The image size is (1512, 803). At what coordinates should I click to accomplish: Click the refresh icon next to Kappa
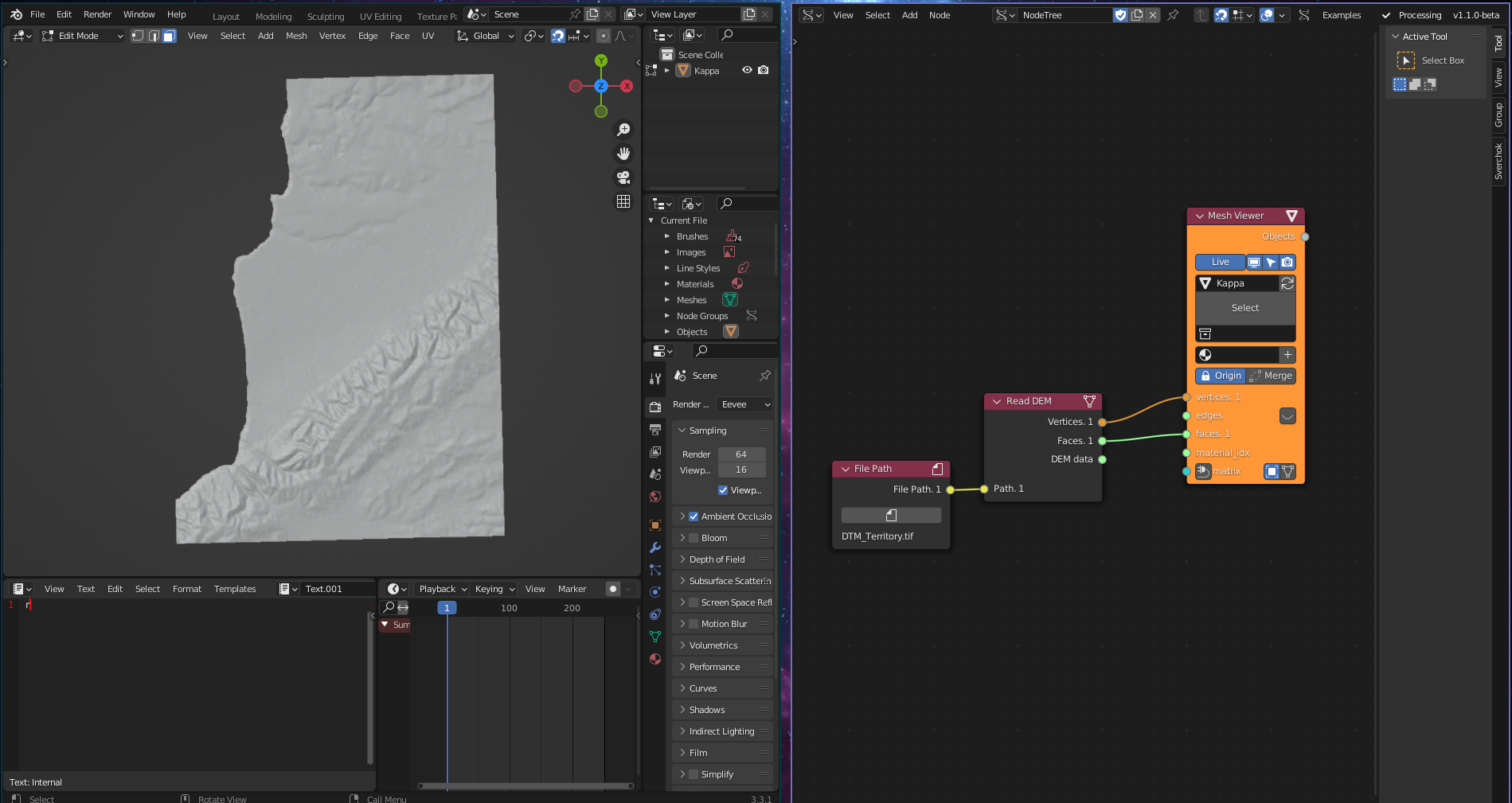click(1287, 283)
